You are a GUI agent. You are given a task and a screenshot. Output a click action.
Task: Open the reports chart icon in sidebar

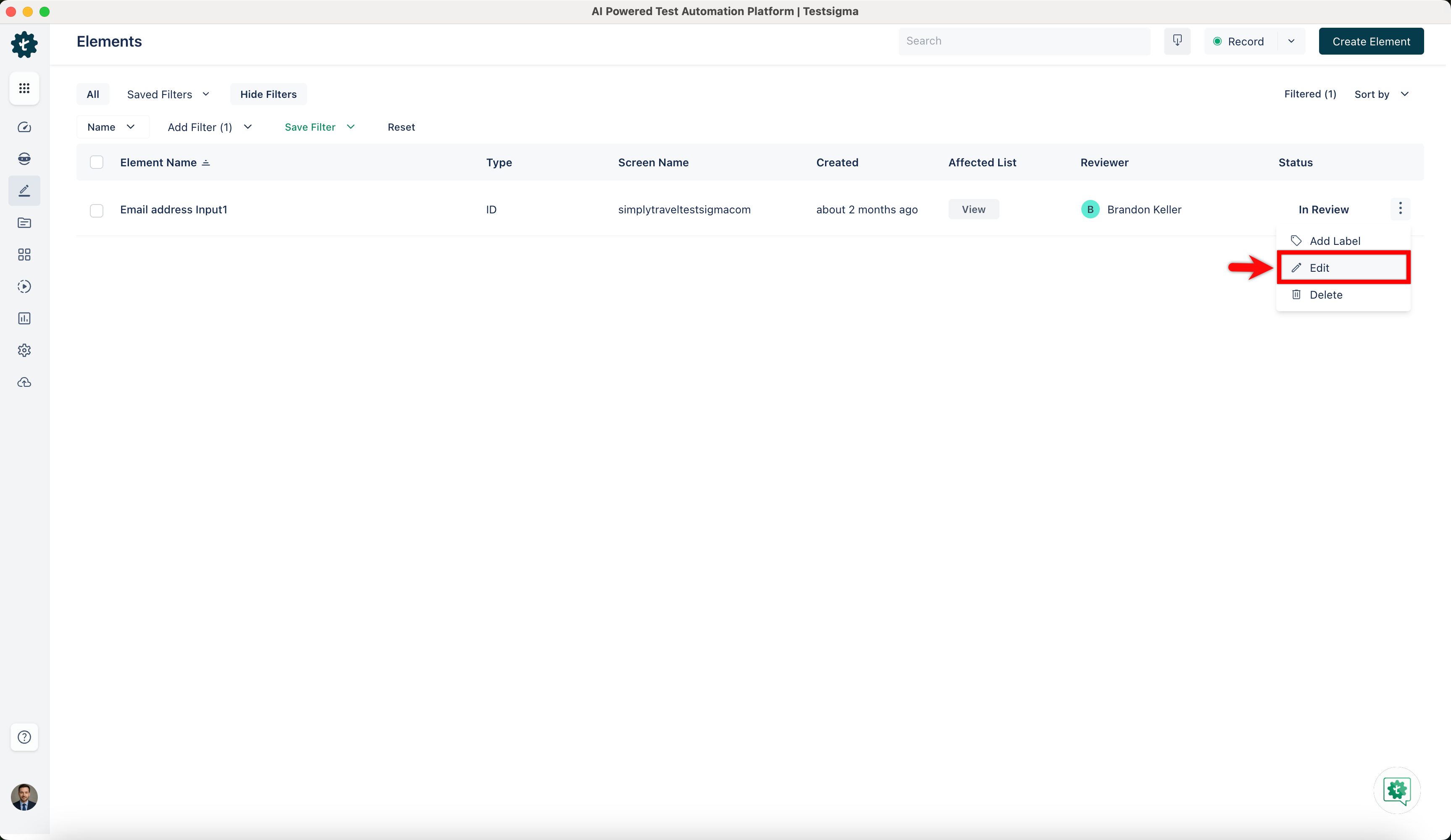pos(24,318)
